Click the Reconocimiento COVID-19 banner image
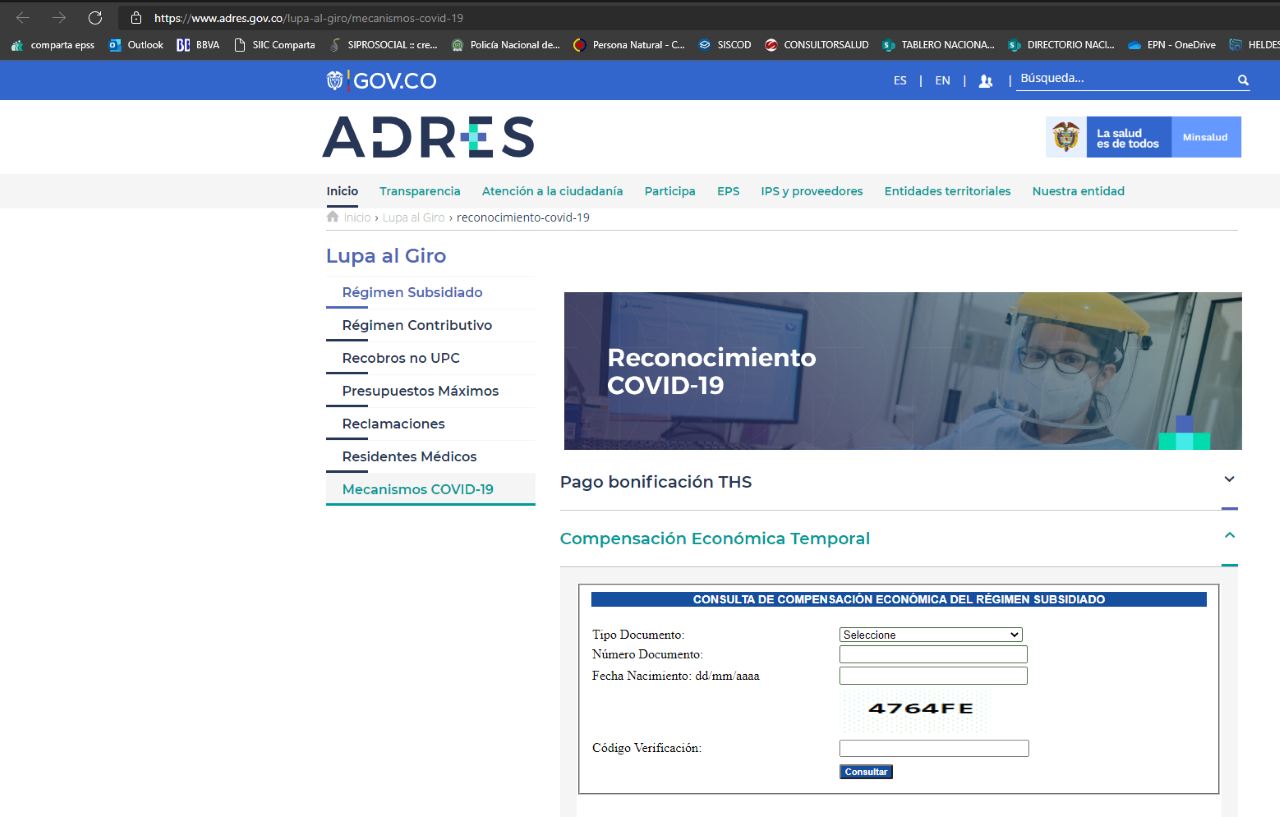The height and width of the screenshot is (817, 1280). click(x=903, y=371)
